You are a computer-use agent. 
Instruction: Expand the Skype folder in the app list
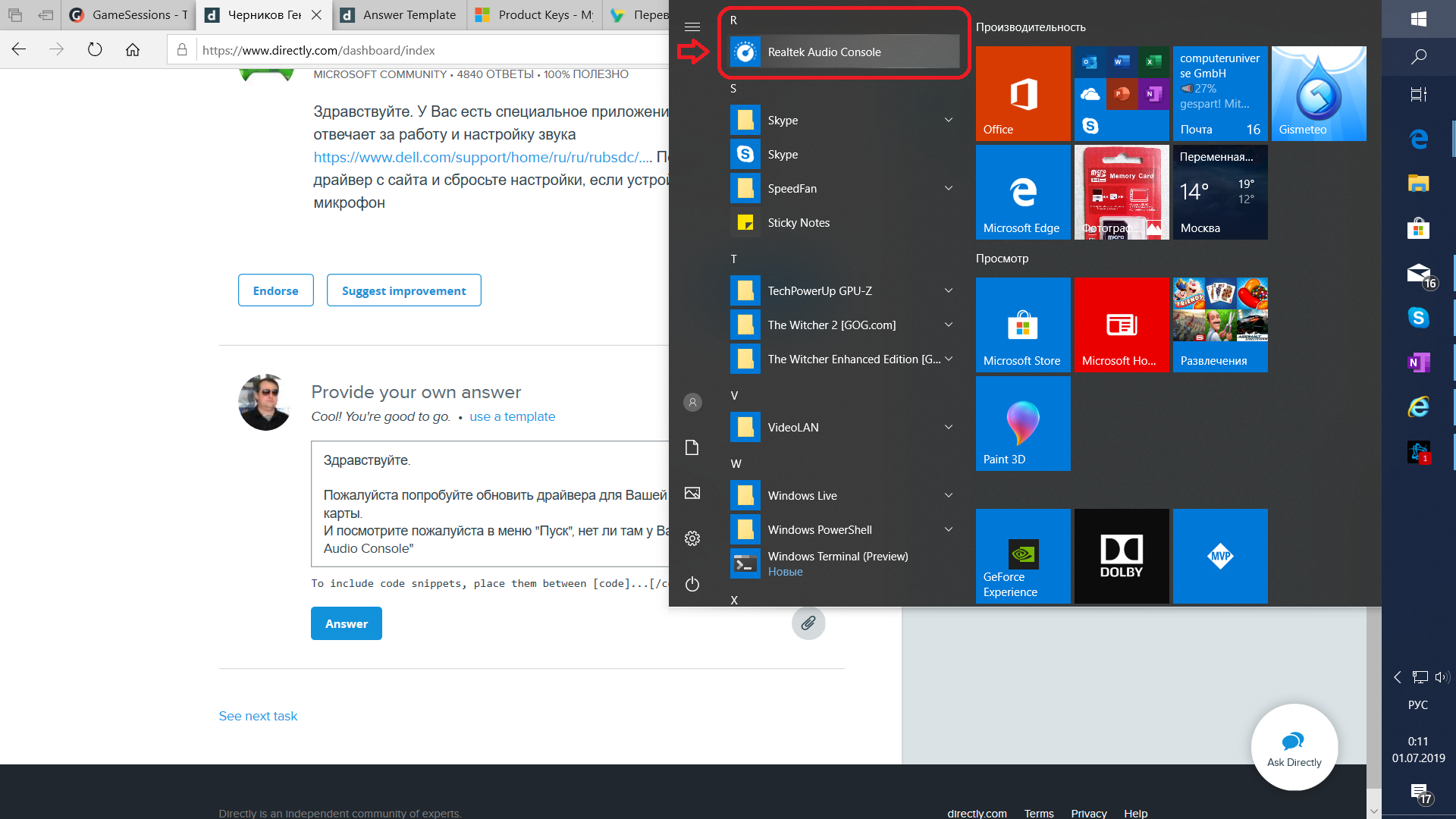pos(949,121)
